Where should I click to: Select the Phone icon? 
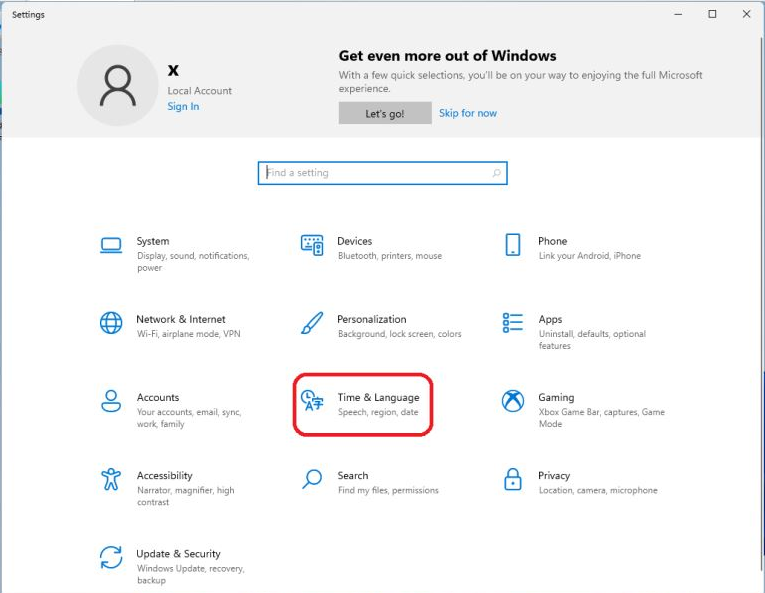point(513,245)
